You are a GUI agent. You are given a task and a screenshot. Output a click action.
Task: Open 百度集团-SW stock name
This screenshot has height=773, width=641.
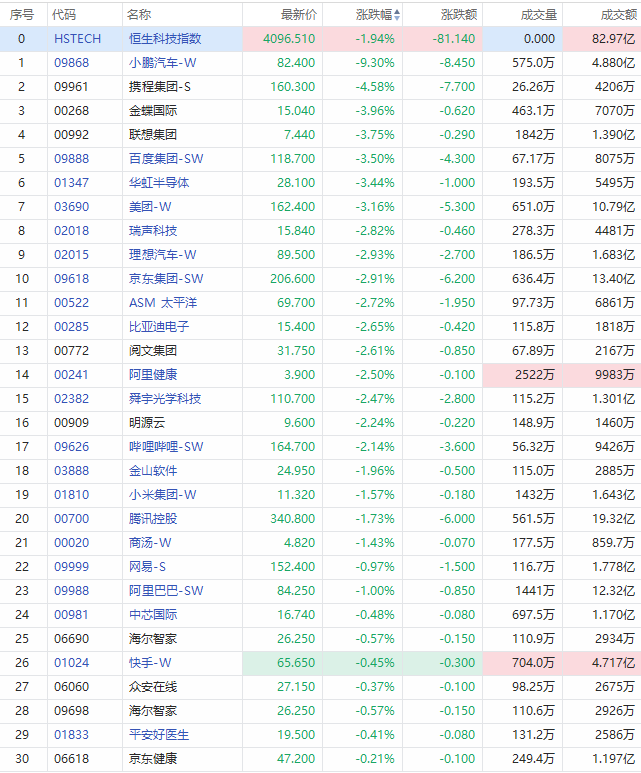tap(166, 159)
